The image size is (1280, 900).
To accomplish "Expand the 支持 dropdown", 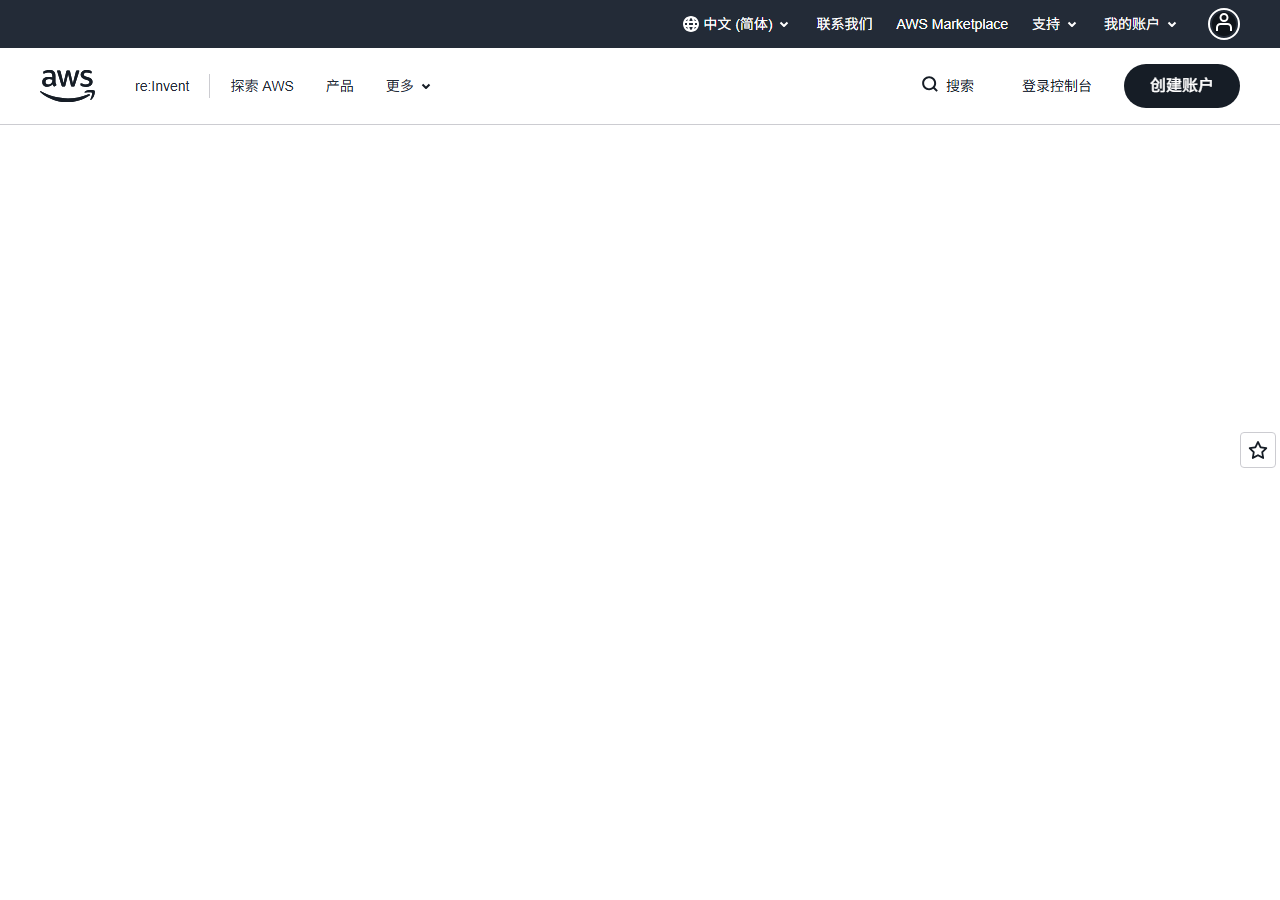I will click(x=1055, y=24).
